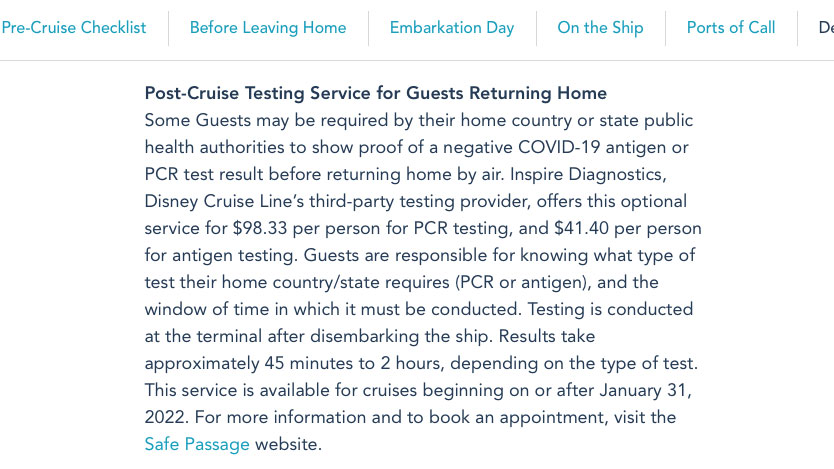Image resolution: width=834 pixels, height=469 pixels.
Task: Select the Embarkation Day tab
Action: click(x=452, y=28)
